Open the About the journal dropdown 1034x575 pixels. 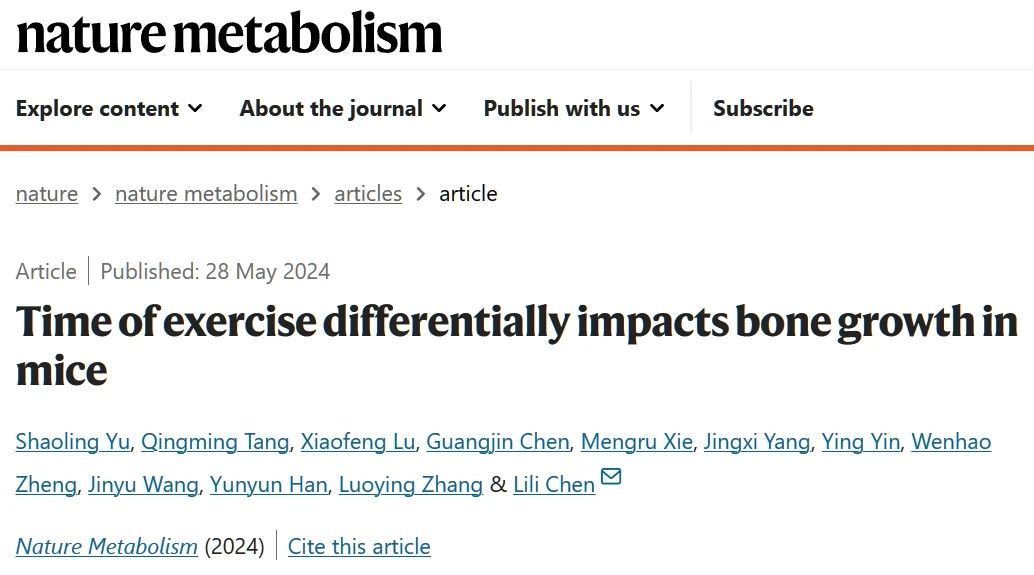coord(343,108)
